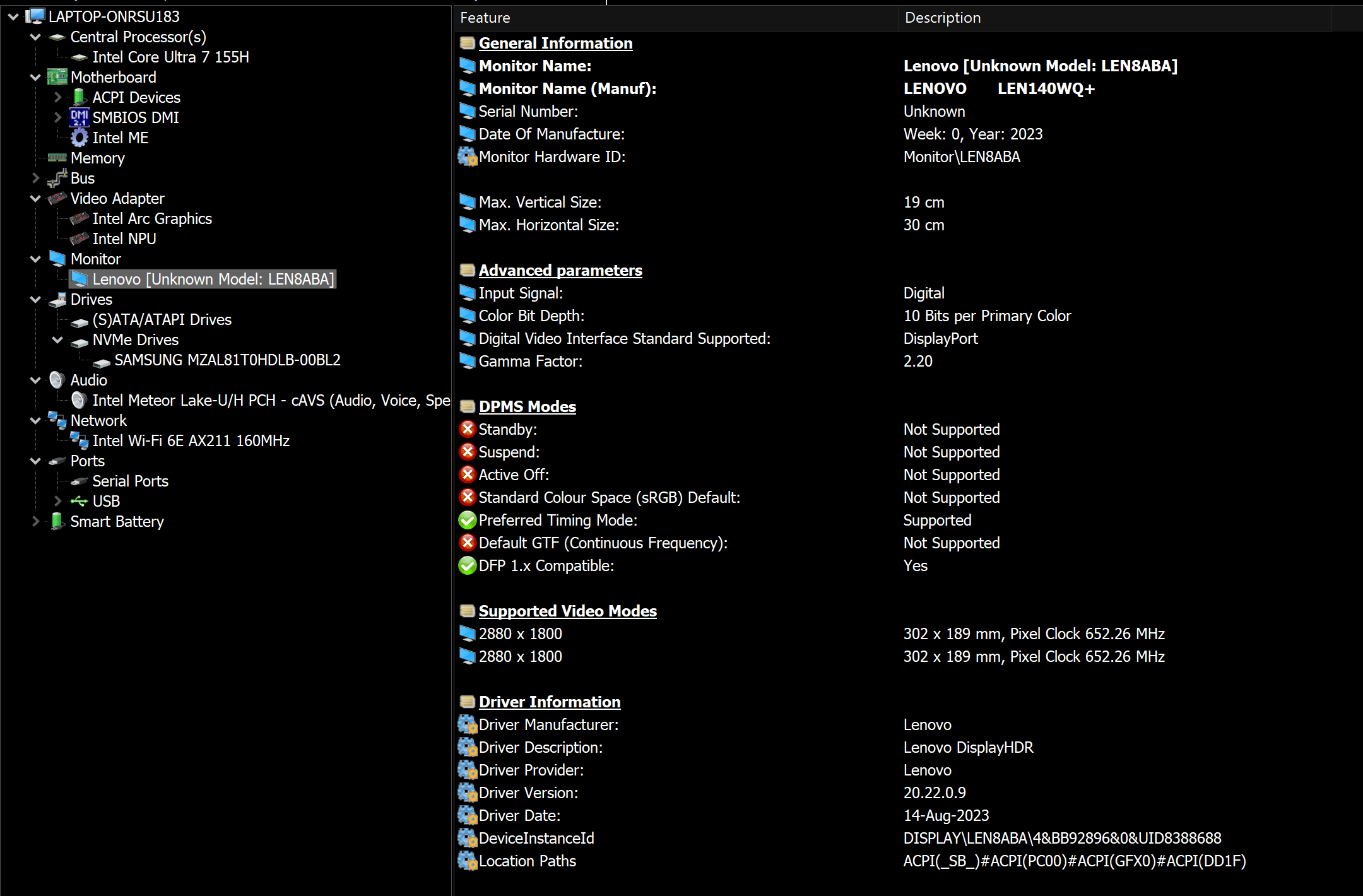This screenshot has height=896, width=1363.
Task: Click the Memory module icon
Action: 57,158
